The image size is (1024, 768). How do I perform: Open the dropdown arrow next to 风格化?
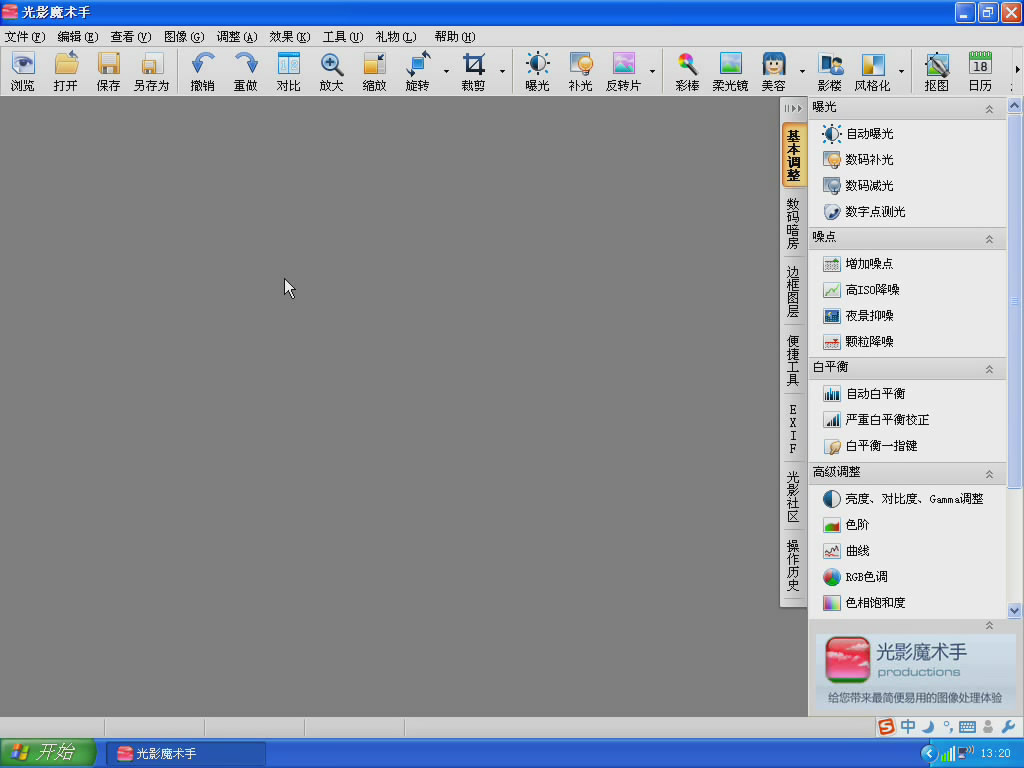[901, 71]
